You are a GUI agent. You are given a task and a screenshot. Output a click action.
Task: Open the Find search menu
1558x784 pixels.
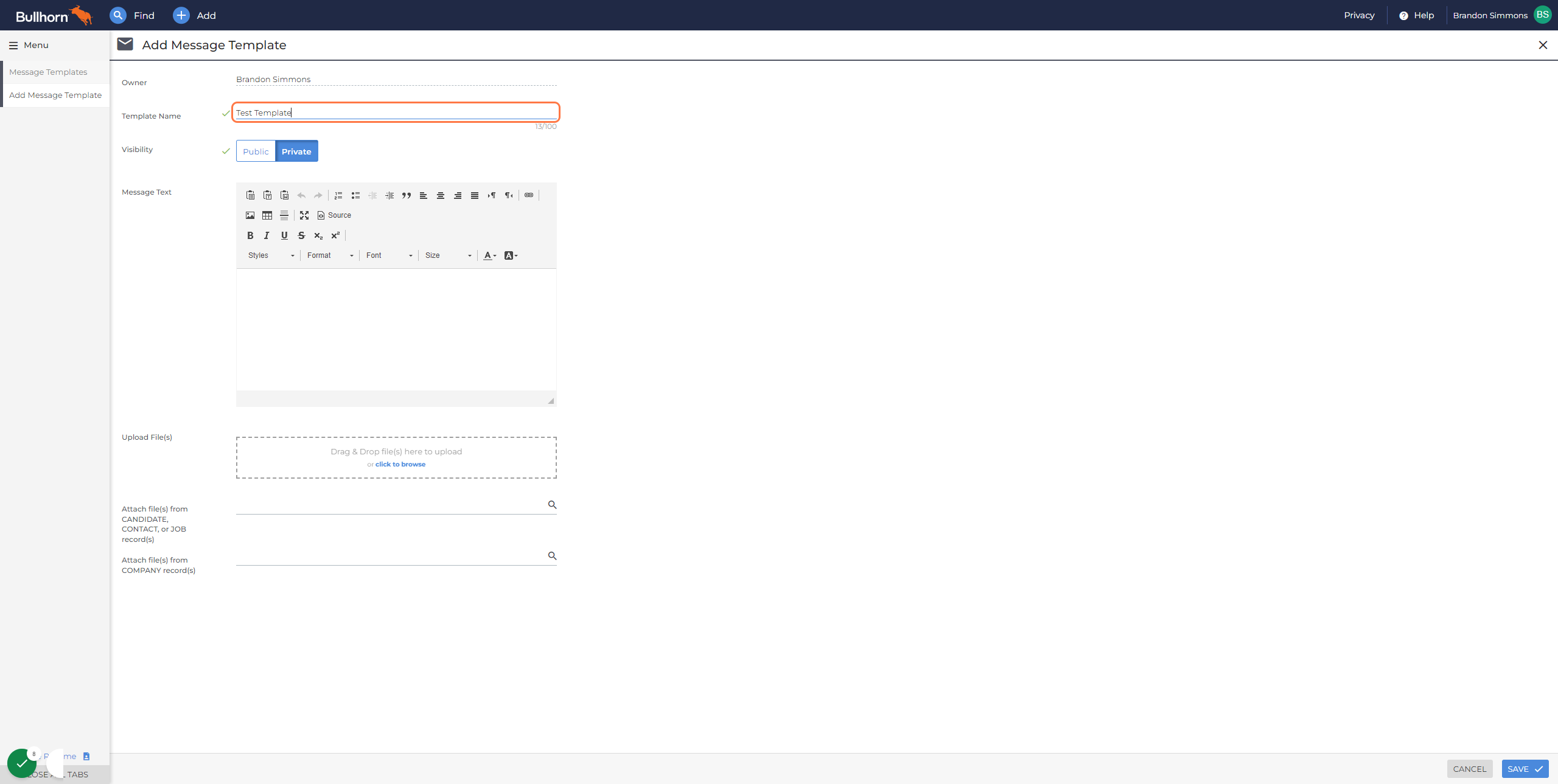point(132,15)
